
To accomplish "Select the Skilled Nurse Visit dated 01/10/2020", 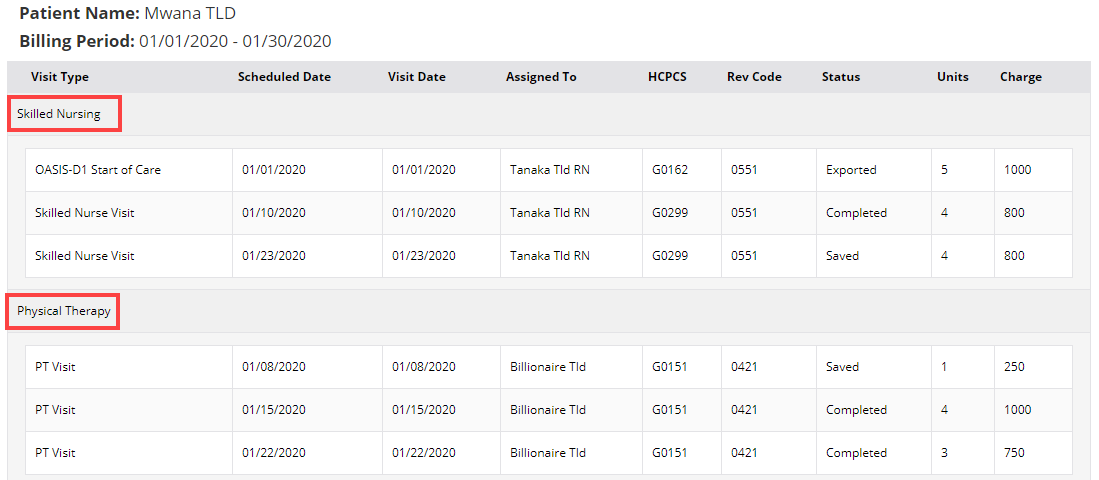I will point(549,212).
